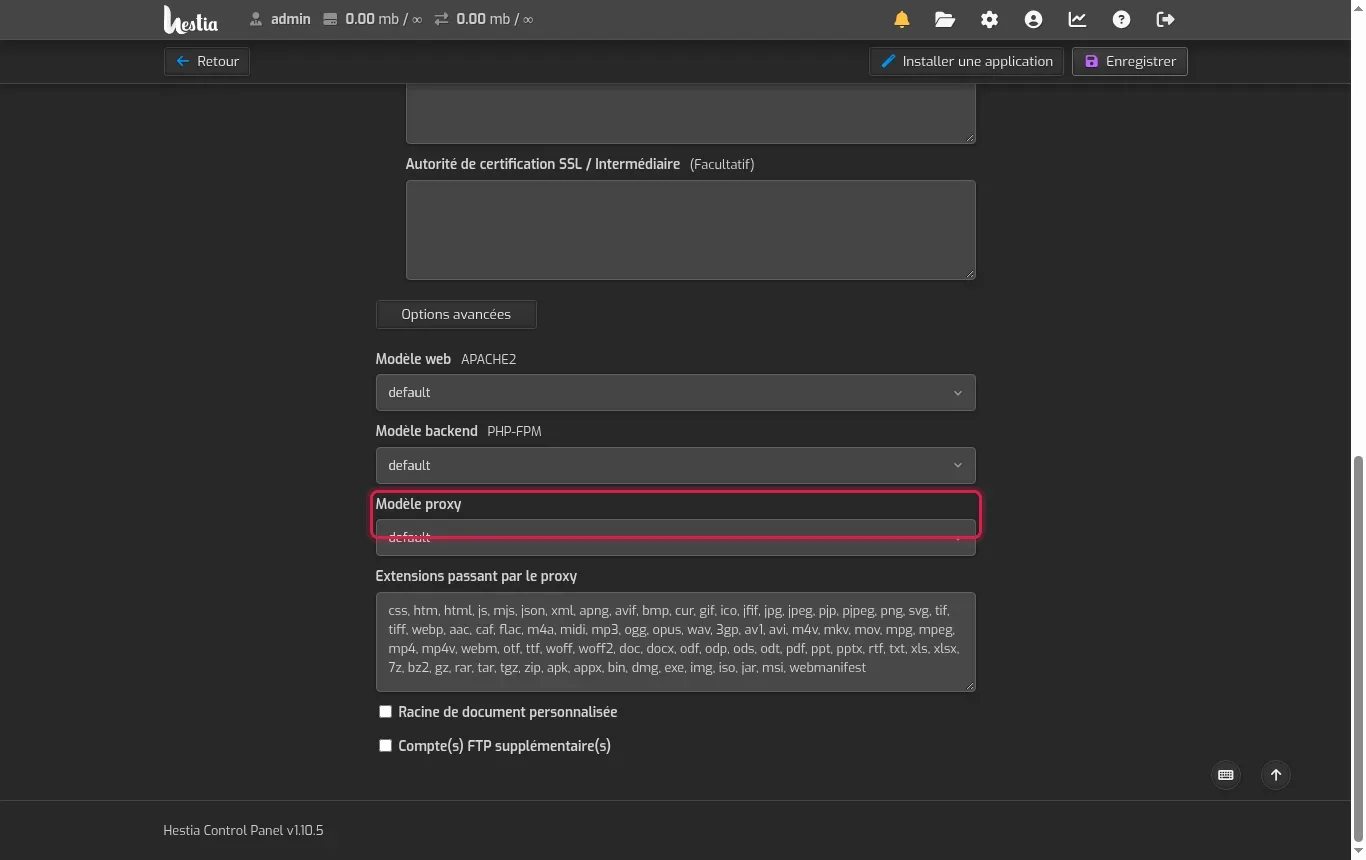Show keyboard shortcuts icon

(x=1226, y=775)
